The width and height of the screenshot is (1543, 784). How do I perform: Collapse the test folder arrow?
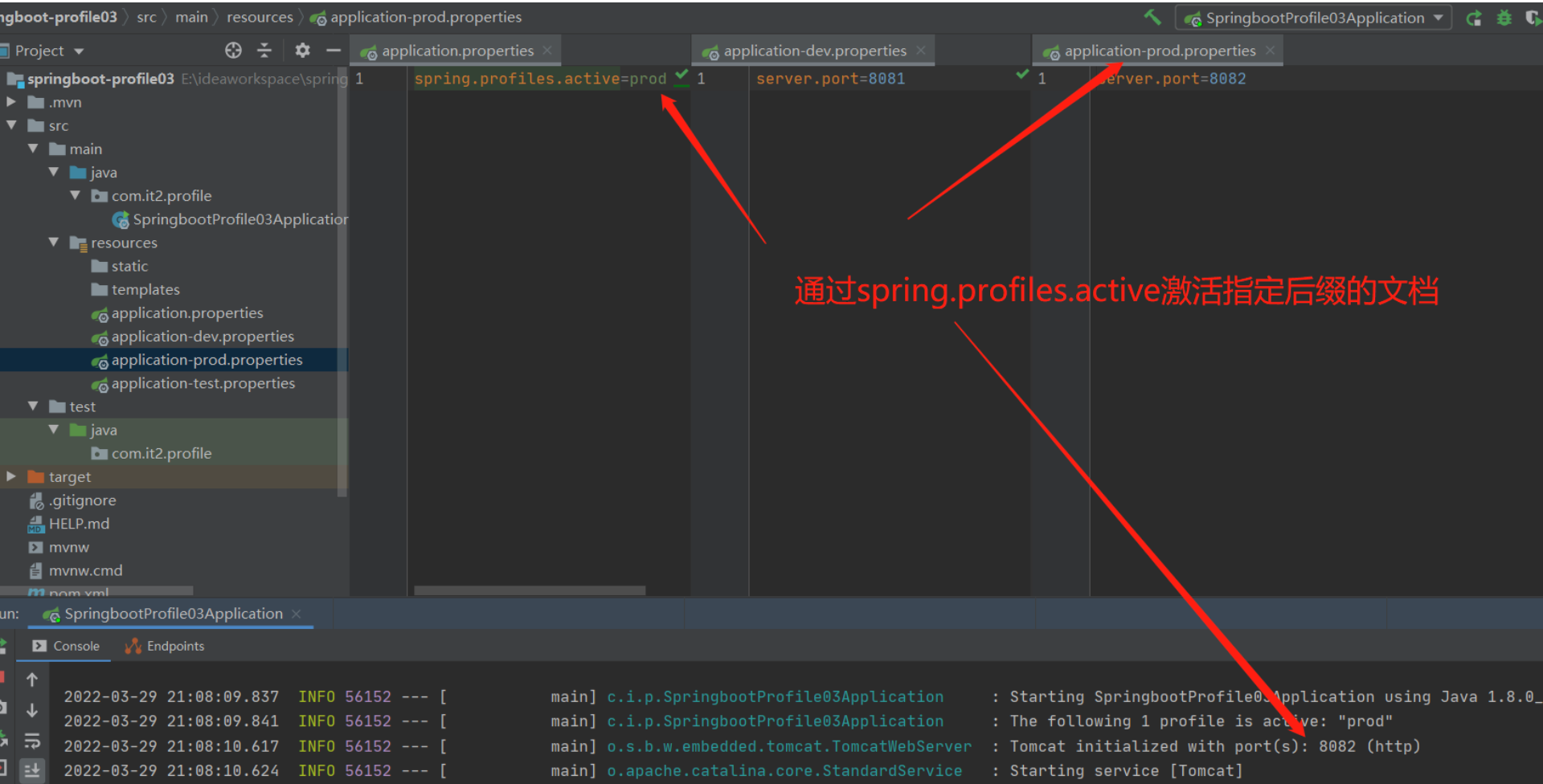coord(33,406)
